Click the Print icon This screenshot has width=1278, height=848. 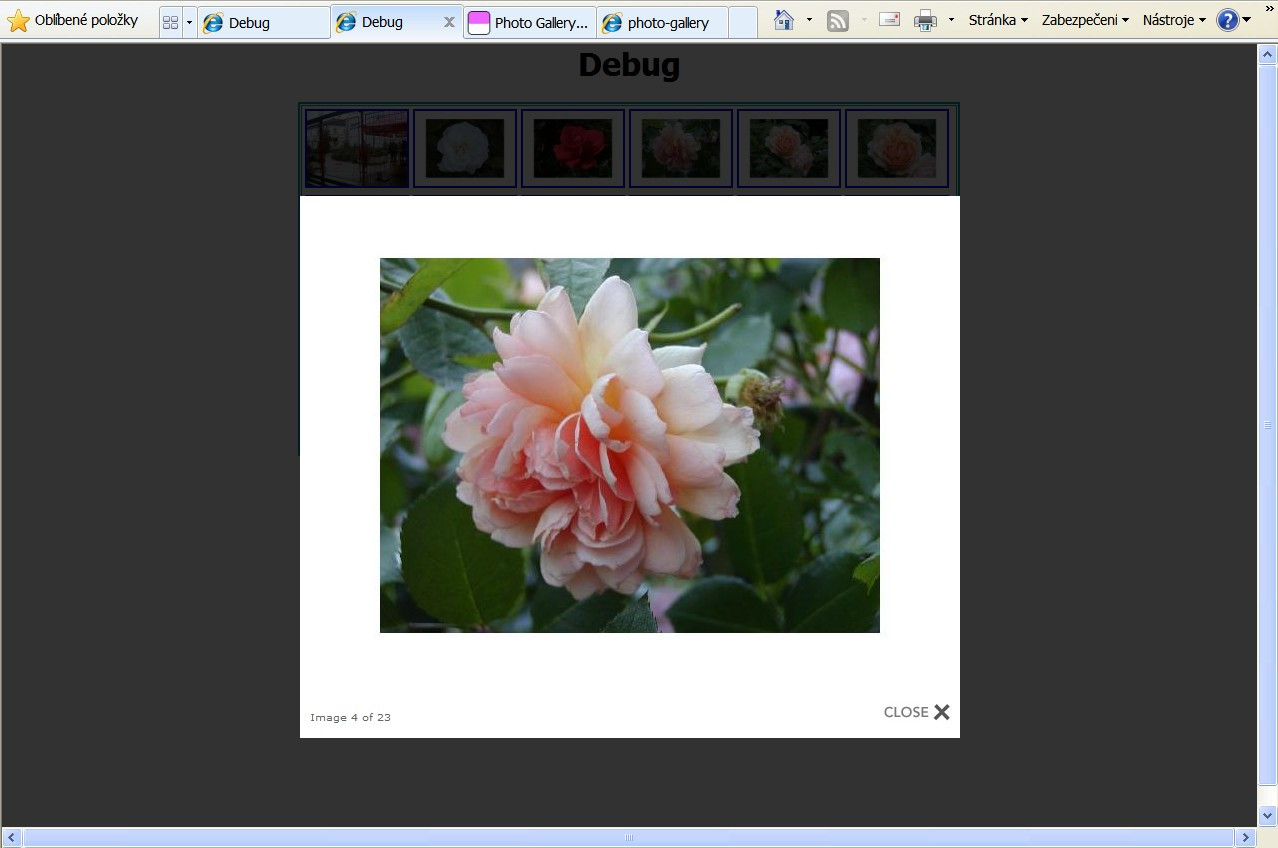coord(926,20)
